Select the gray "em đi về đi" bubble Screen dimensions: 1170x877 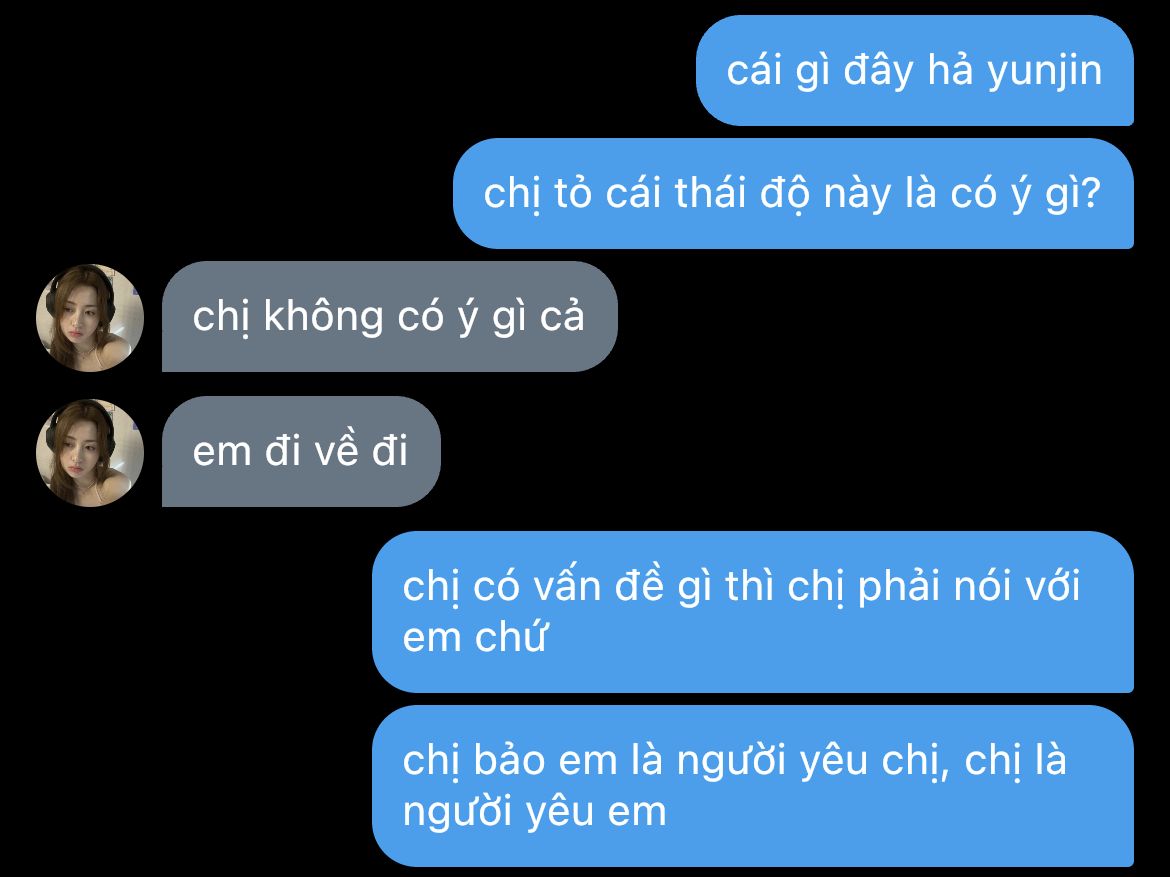click(x=301, y=452)
